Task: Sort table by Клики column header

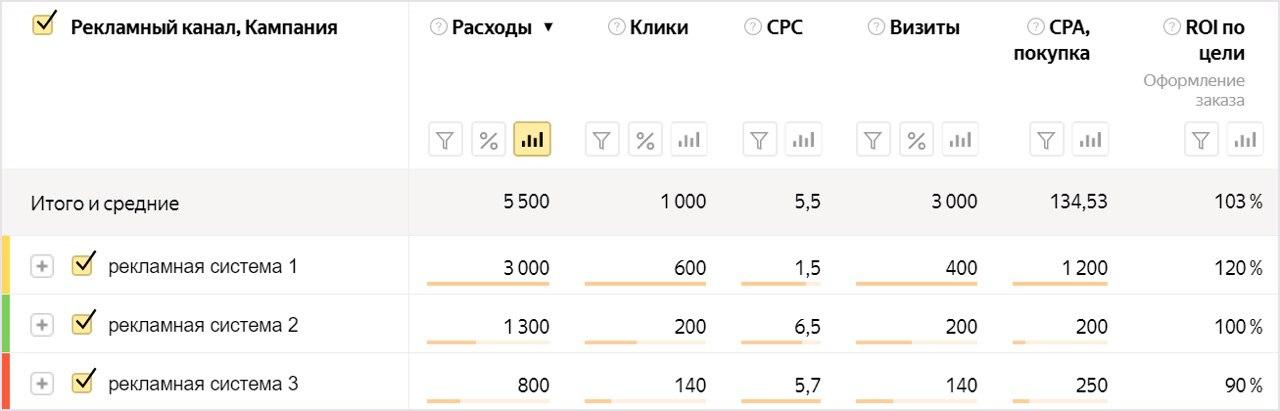Action: click(x=659, y=28)
